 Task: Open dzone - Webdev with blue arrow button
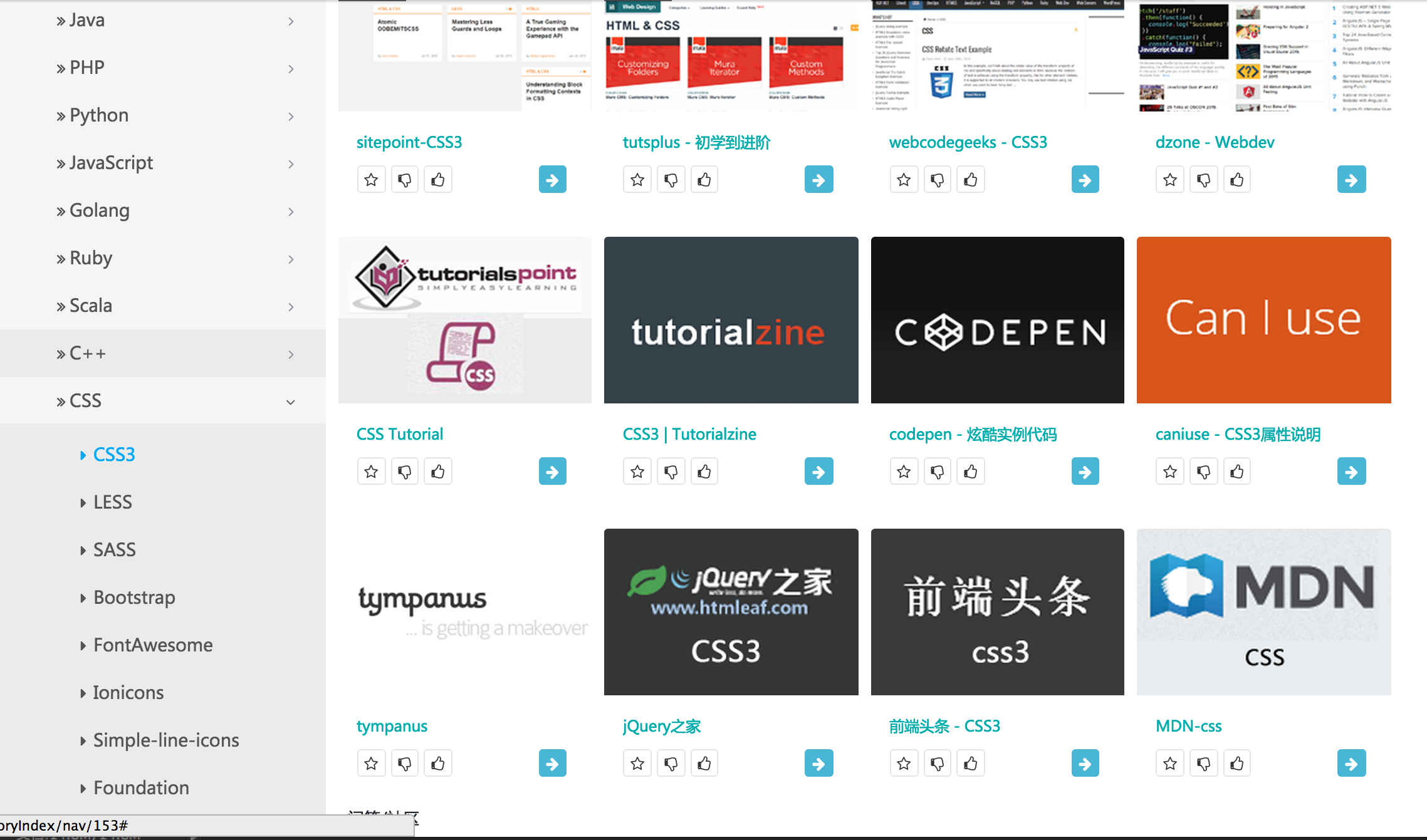[x=1352, y=180]
